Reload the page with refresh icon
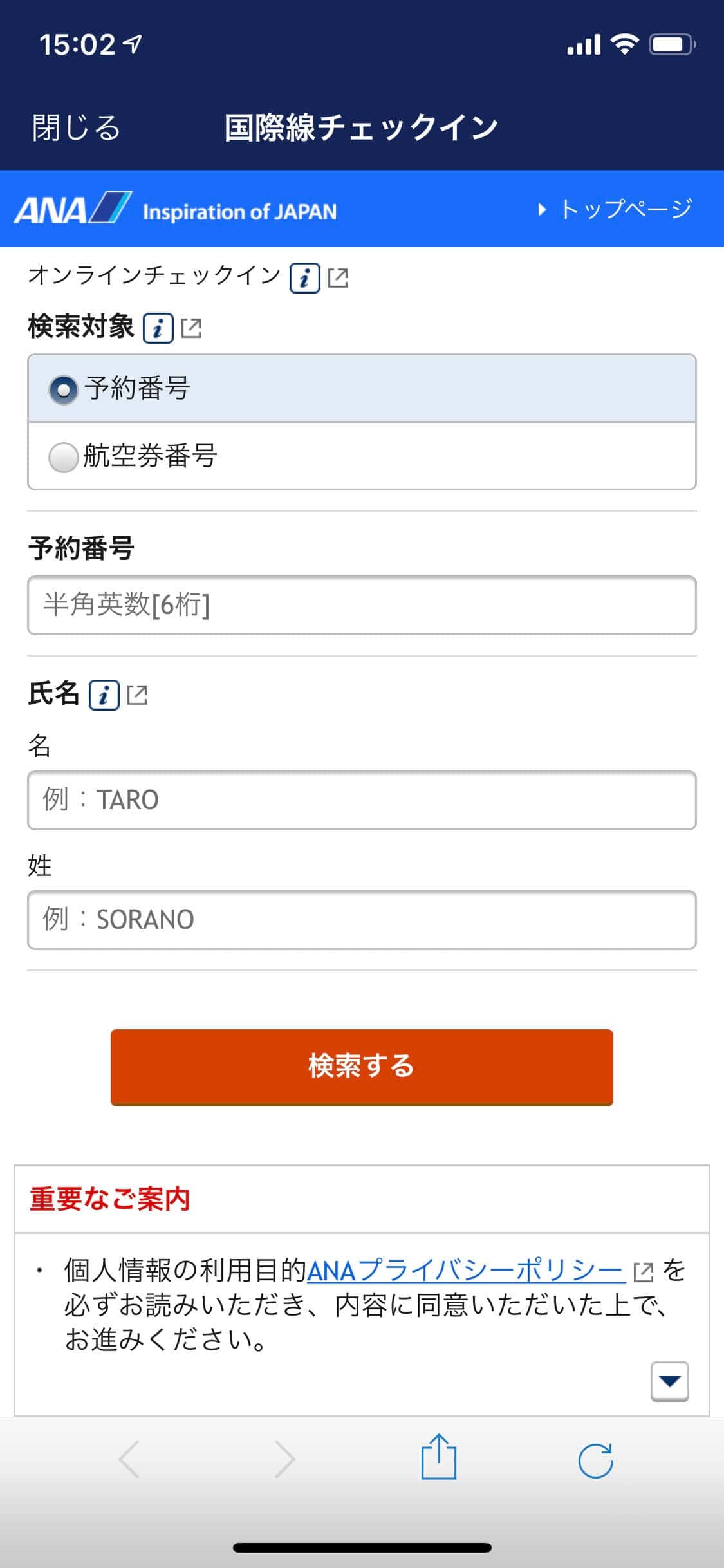 pyautogui.click(x=595, y=1461)
